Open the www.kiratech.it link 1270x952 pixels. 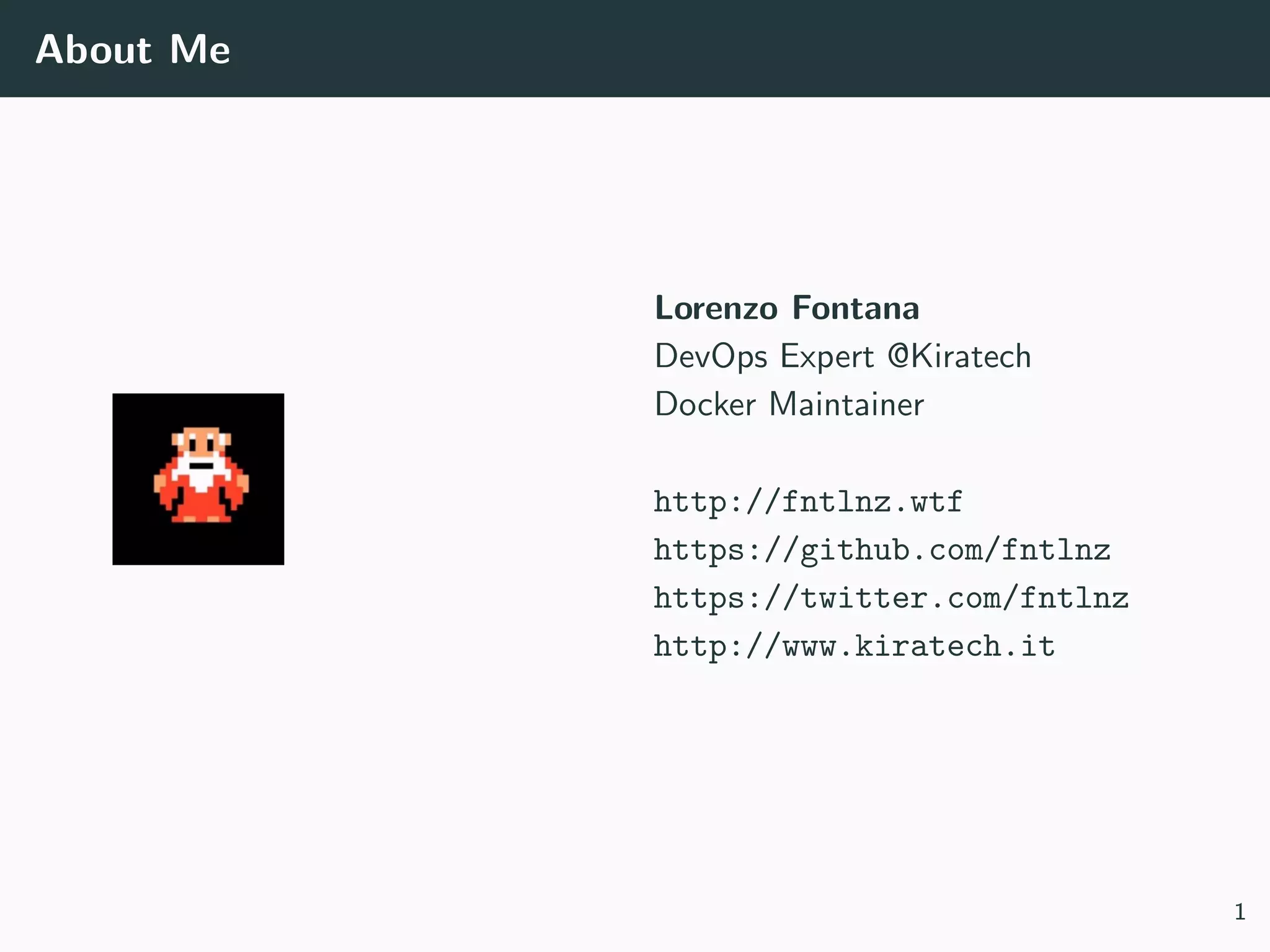tap(854, 647)
